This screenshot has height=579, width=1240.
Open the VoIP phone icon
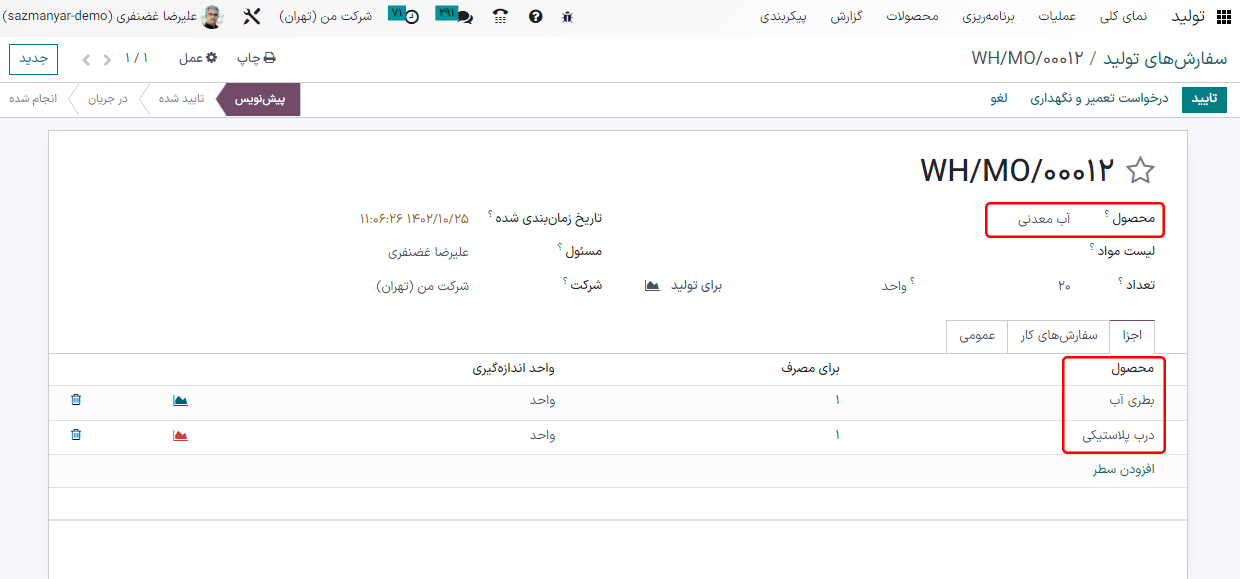(x=501, y=17)
